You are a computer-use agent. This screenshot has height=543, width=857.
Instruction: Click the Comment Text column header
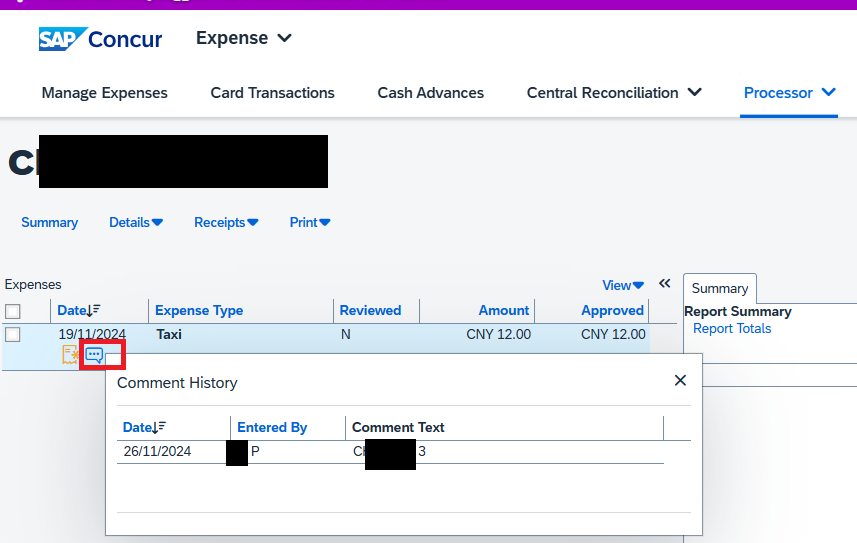tap(398, 428)
